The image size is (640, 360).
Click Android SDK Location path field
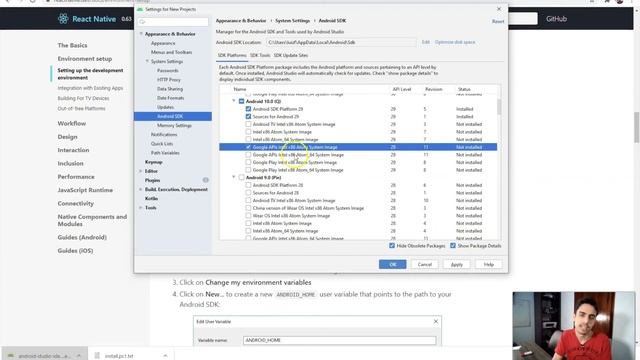[x=341, y=42]
